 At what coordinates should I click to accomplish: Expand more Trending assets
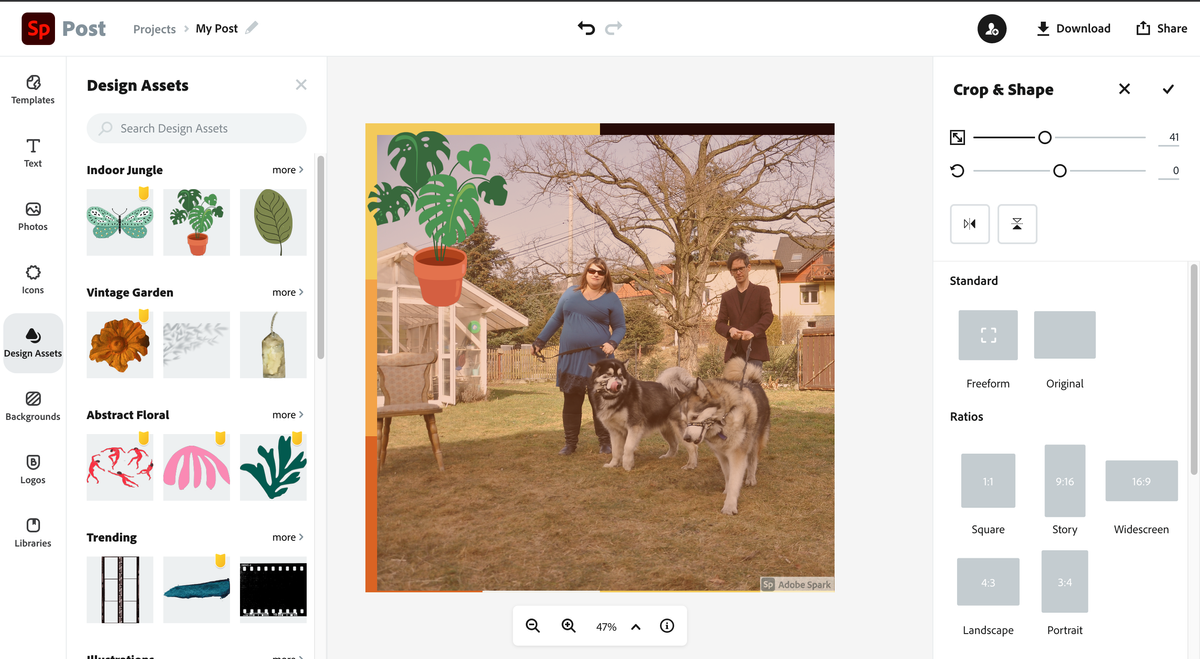click(284, 537)
